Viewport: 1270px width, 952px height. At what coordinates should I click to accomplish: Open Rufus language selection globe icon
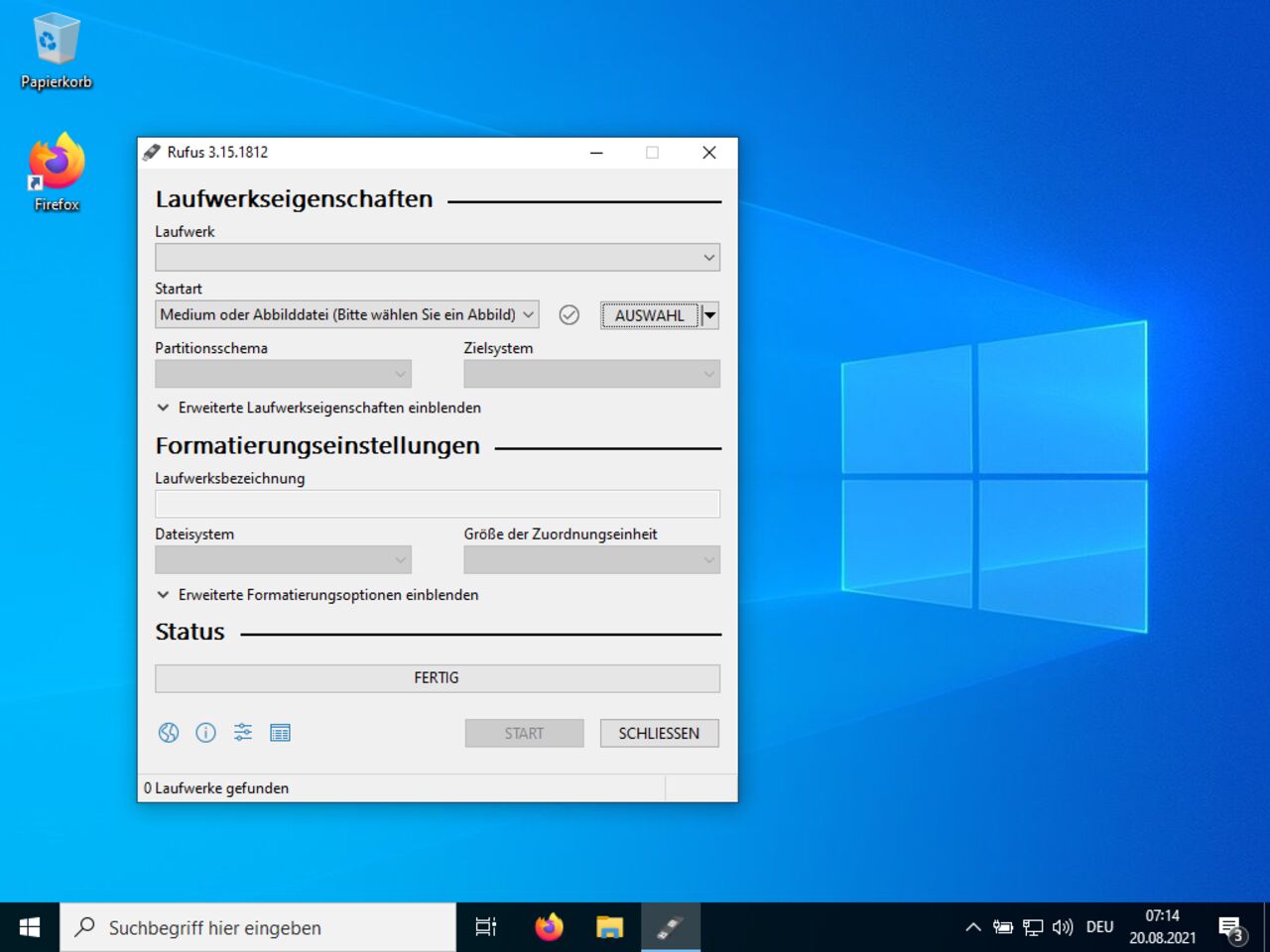click(169, 733)
